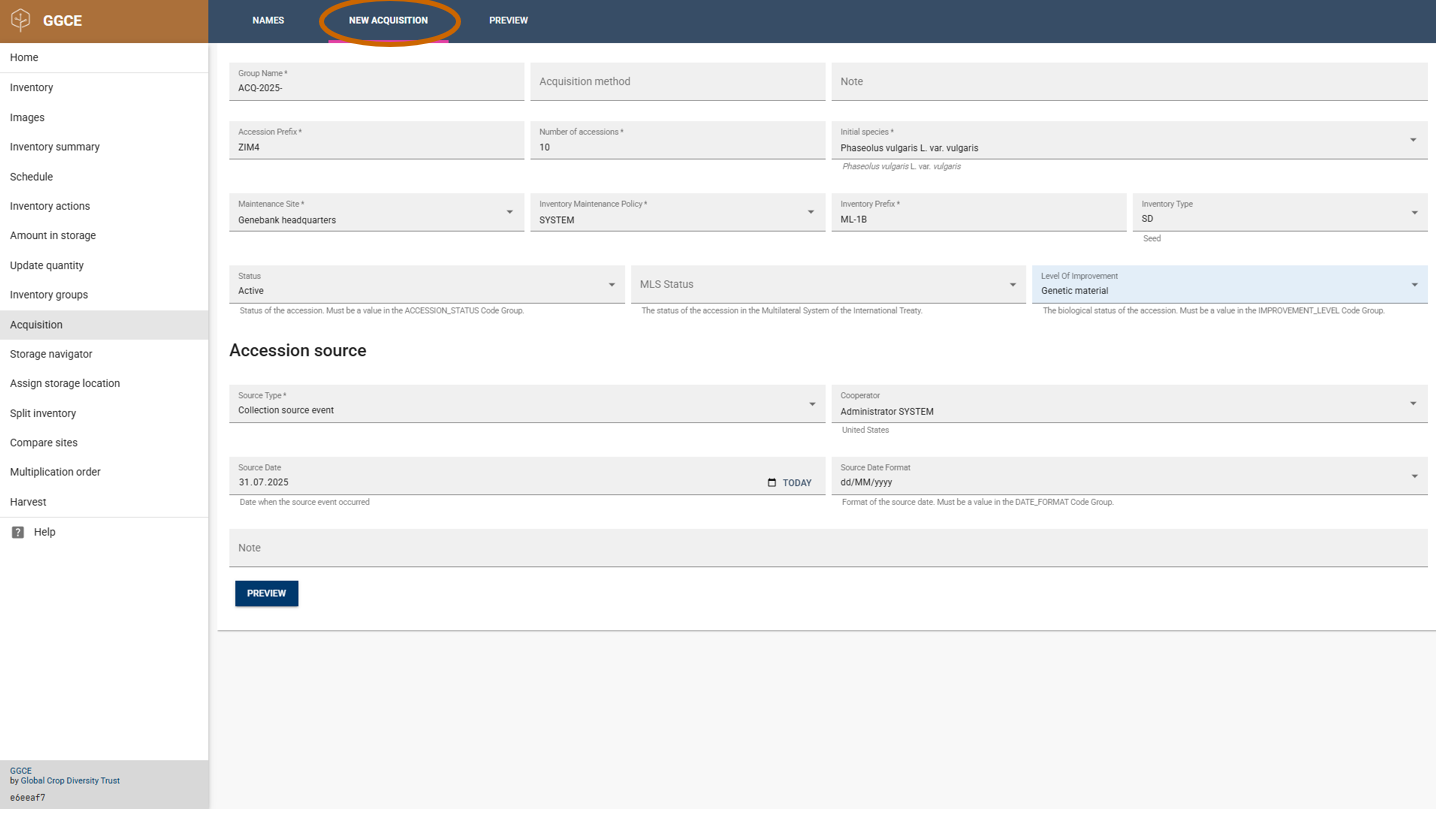Click the Group Name input field
1436x814 pixels.
pyautogui.click(x=376, y=88)
